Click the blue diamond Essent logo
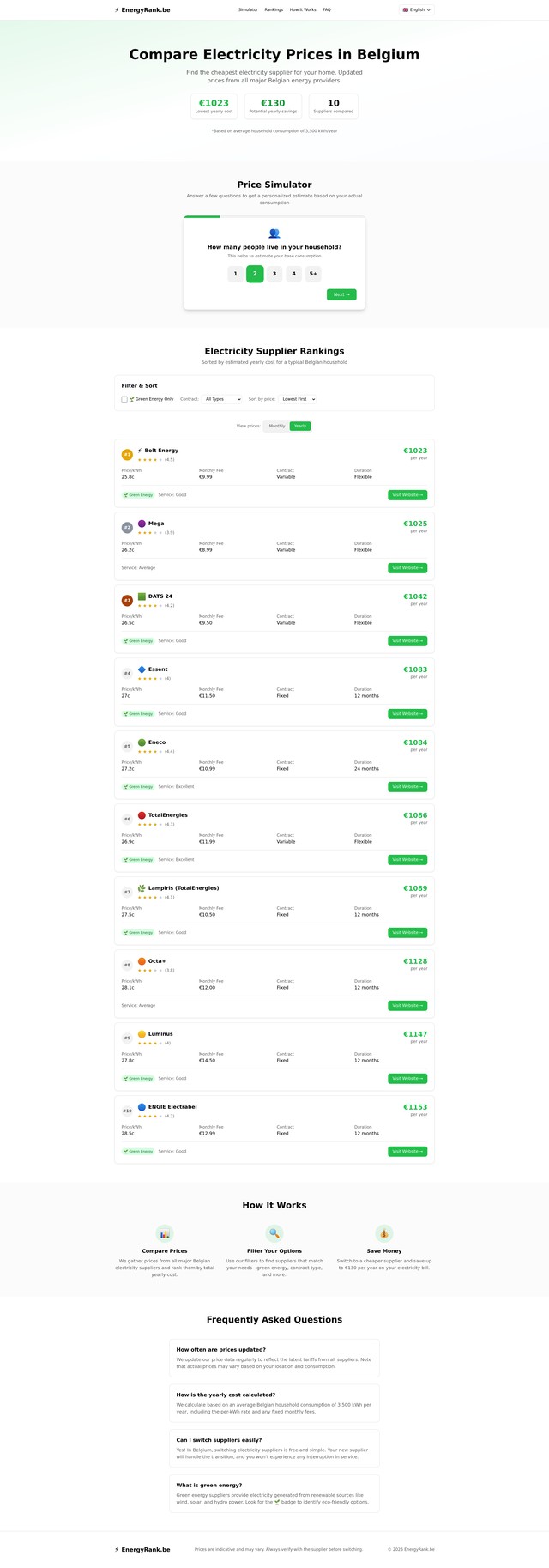The image size is (549, 1568). pos(142,669)
